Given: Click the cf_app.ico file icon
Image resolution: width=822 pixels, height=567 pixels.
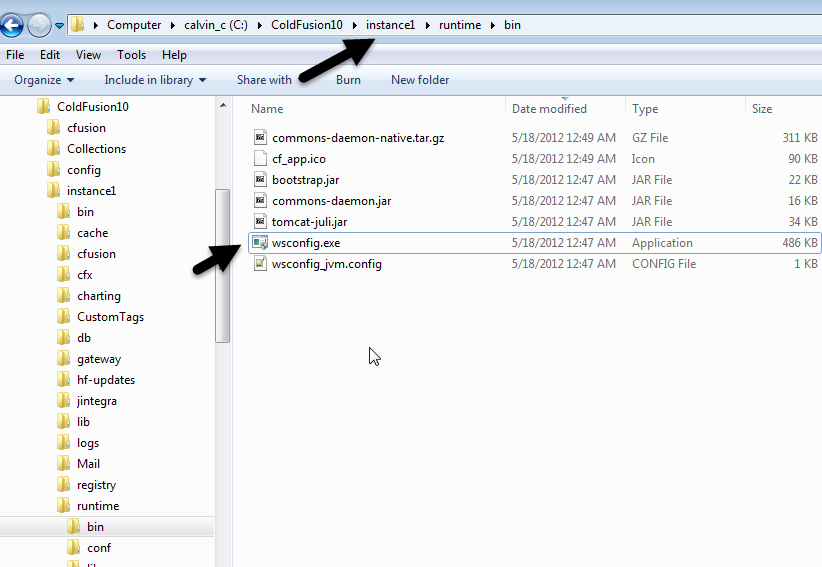Looking at the screenshot, I should tap(260, 158).
